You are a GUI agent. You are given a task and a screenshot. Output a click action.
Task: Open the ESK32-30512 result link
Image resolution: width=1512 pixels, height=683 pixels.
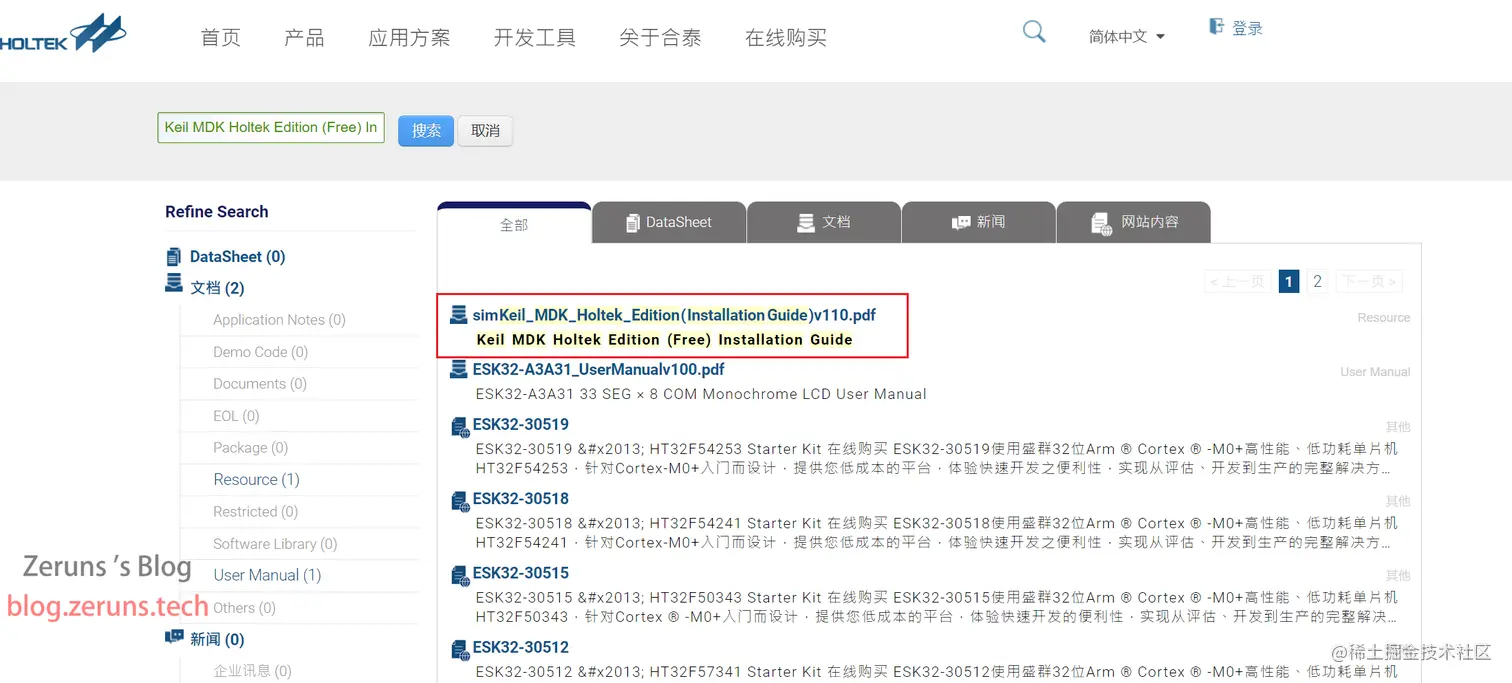coord(521,647)
